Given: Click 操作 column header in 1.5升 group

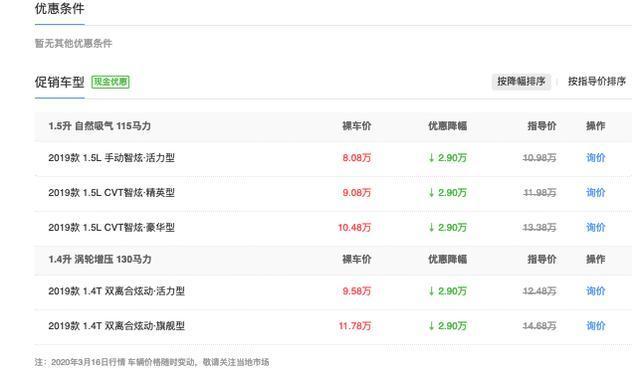Looking at the screenshot, I should 596,126.
